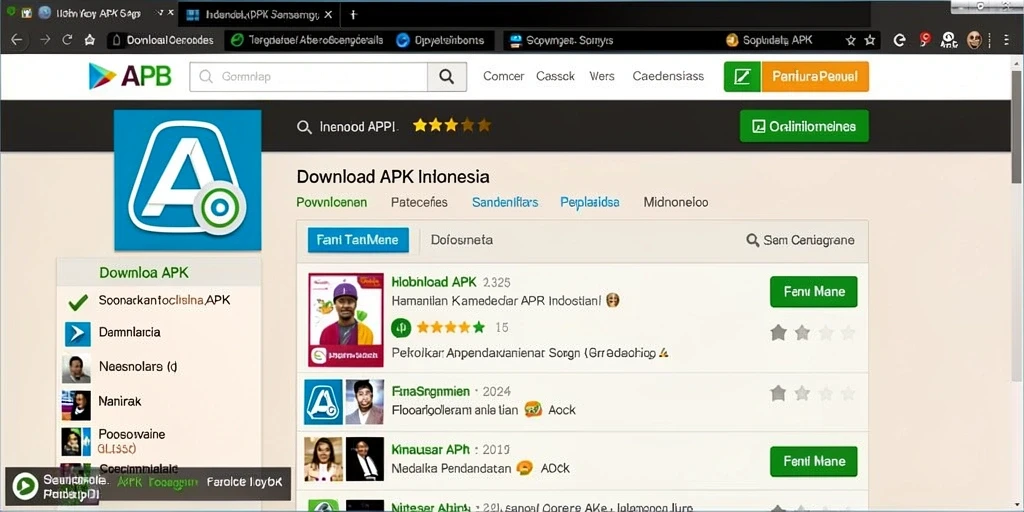Rate Hlobnload APK with grey stars
The width and height of the screenshot is (1024, 512).
click(813, 333)
